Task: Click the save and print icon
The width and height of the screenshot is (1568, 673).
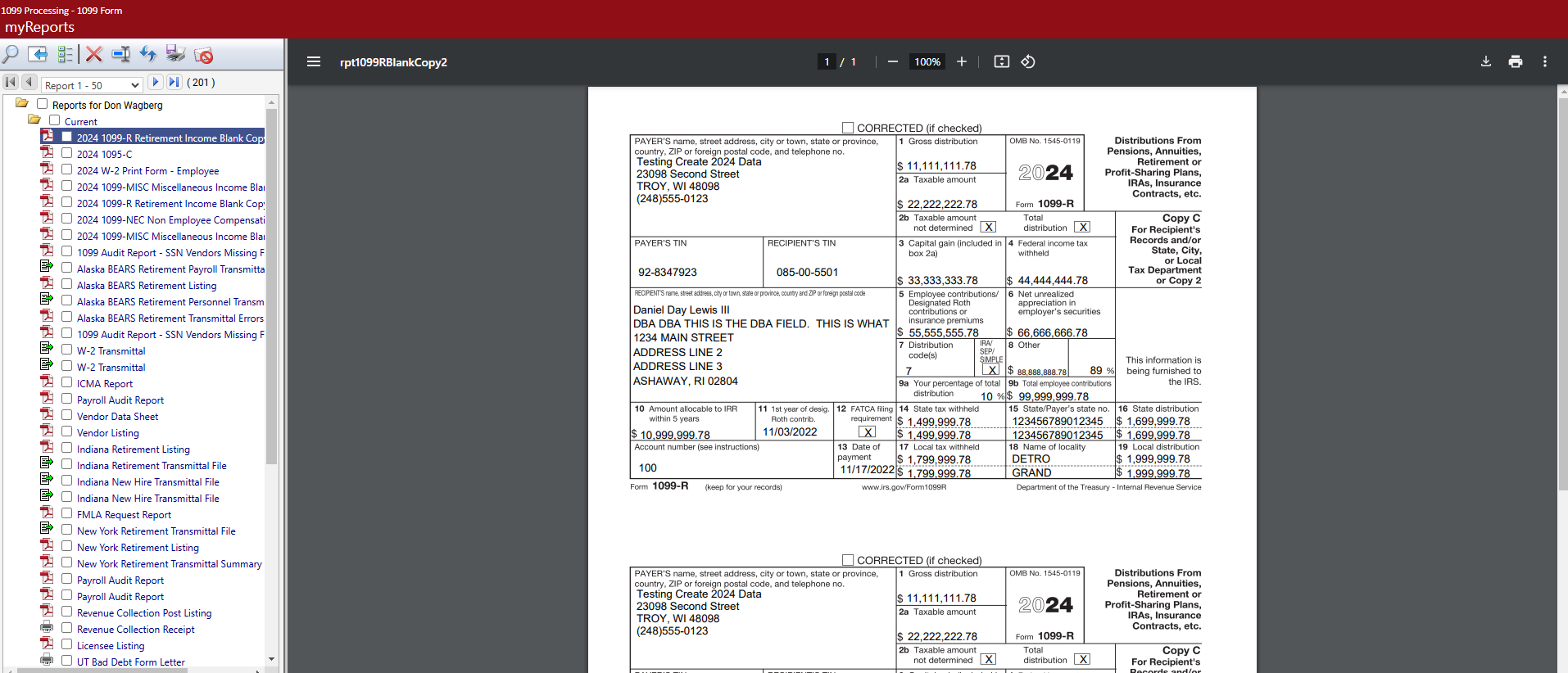Action: 175,54
